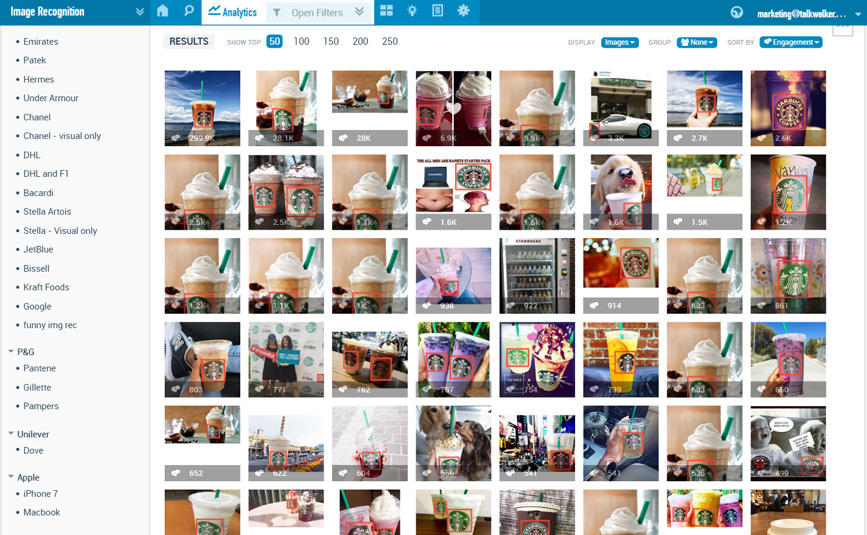This screenshot has height=535, width=867.
Task: Expand the filters double chevron
Action: coord(359,12)
